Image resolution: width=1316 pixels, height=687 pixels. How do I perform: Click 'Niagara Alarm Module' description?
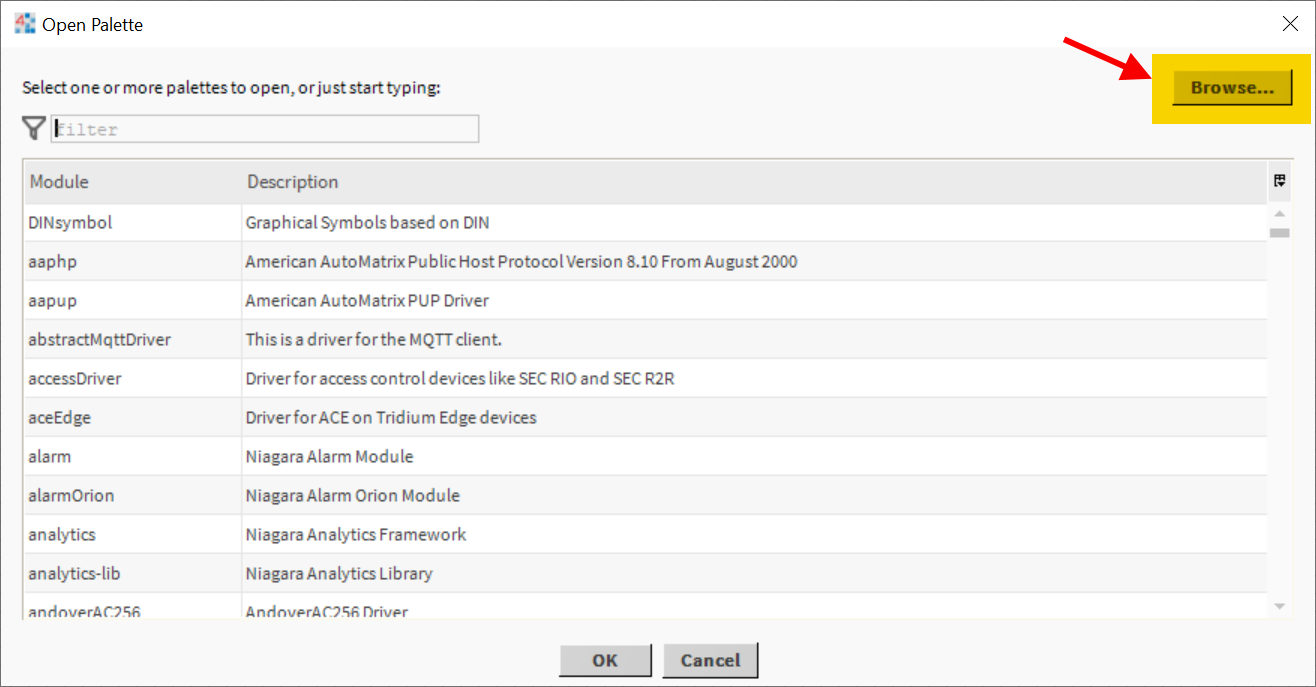click(329, 457)
